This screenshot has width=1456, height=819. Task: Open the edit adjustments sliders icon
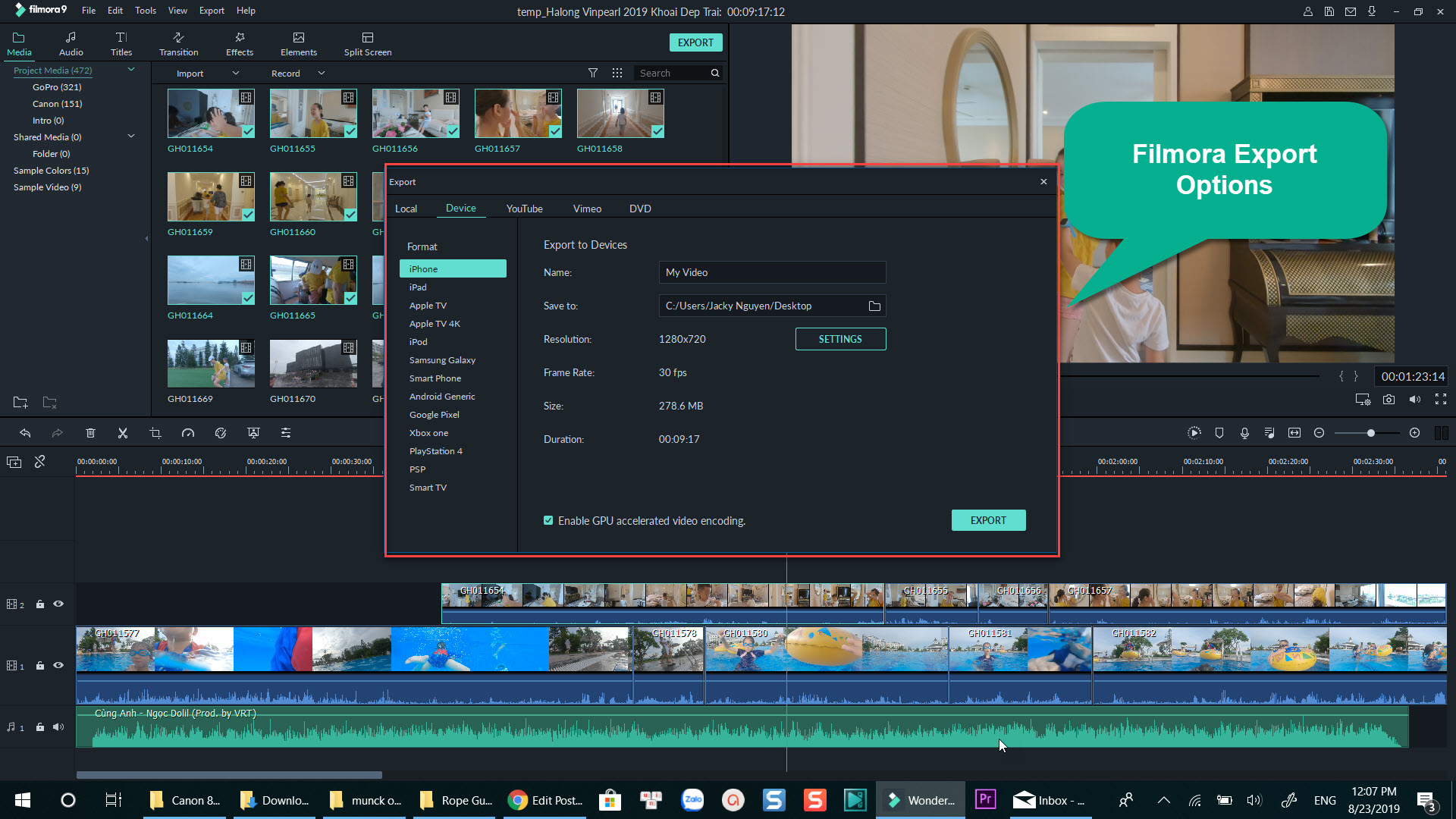pyautogui.click(x=286, y=433)
